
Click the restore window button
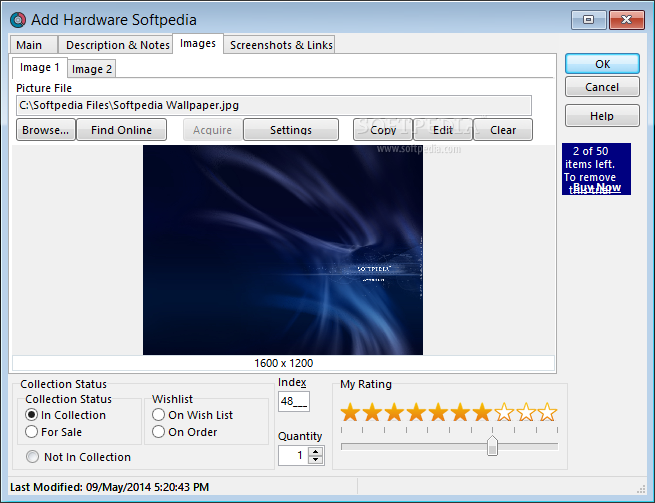point(589,20)
